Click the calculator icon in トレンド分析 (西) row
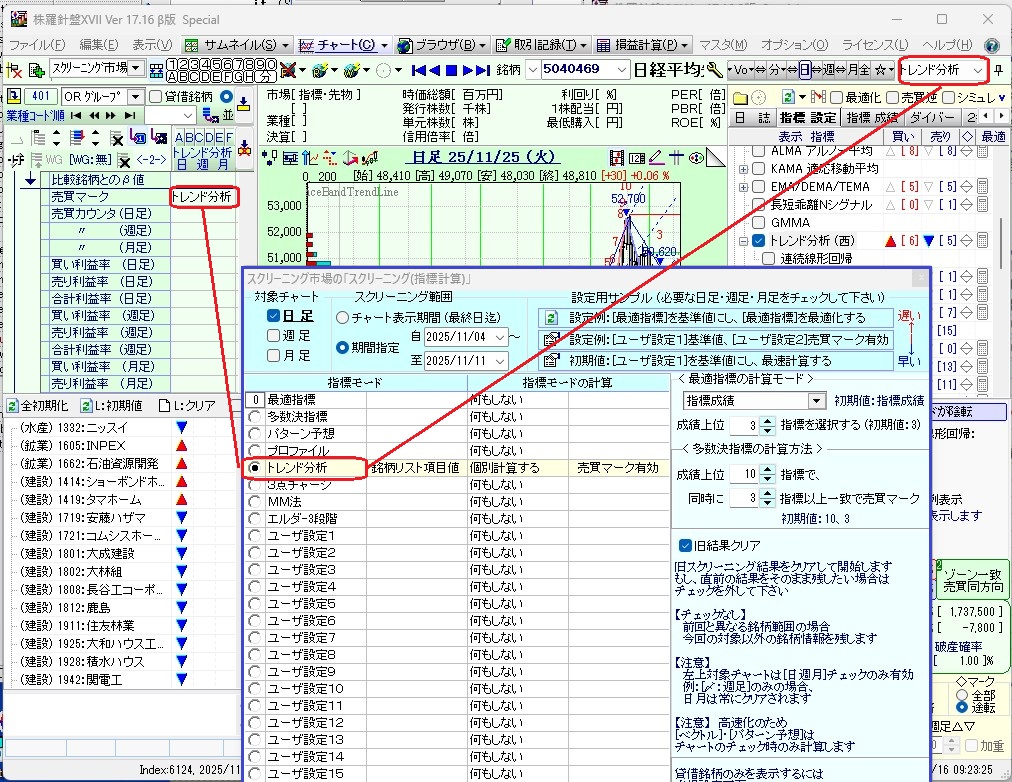 point(982,241)
